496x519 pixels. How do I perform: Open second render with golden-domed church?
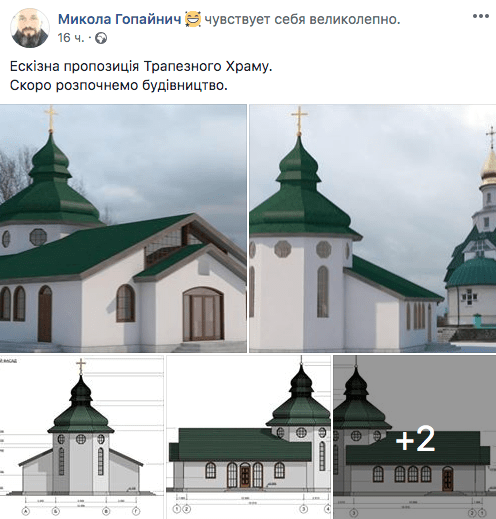373,228
